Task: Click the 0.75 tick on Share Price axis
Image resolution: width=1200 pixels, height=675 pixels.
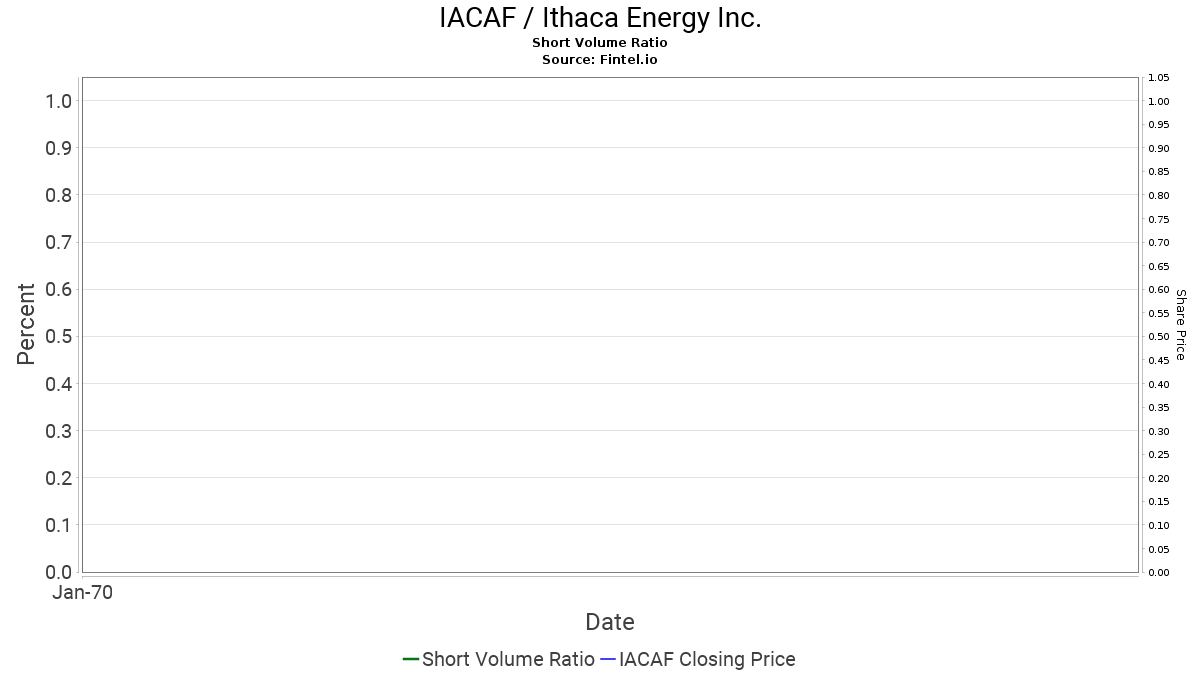Action: pyautogui.click(x=1159, y=219)
